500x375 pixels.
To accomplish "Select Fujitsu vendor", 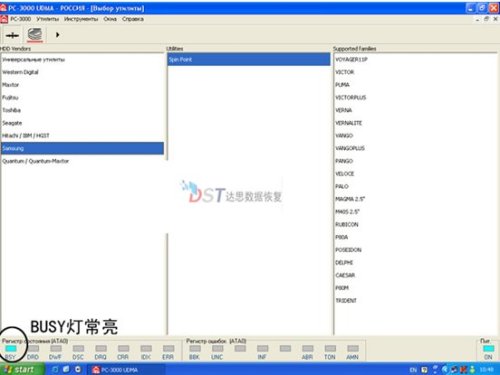I will click(82, 98).
